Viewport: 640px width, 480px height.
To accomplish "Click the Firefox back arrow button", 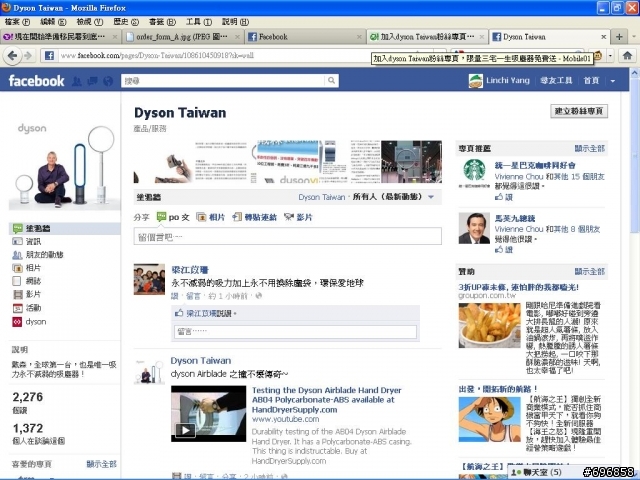I will coord(12,55).
